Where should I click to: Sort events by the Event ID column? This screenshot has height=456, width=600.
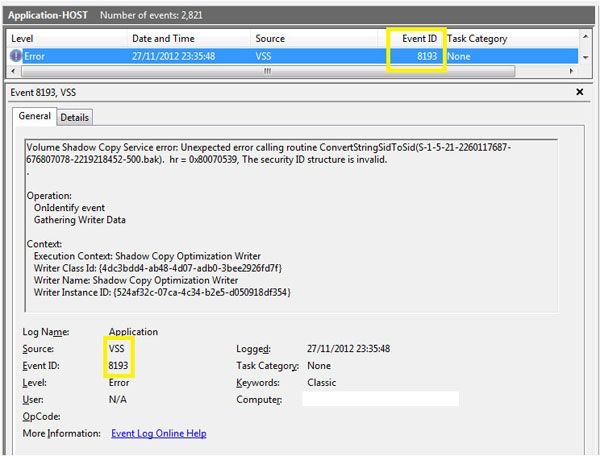(411, 39)
